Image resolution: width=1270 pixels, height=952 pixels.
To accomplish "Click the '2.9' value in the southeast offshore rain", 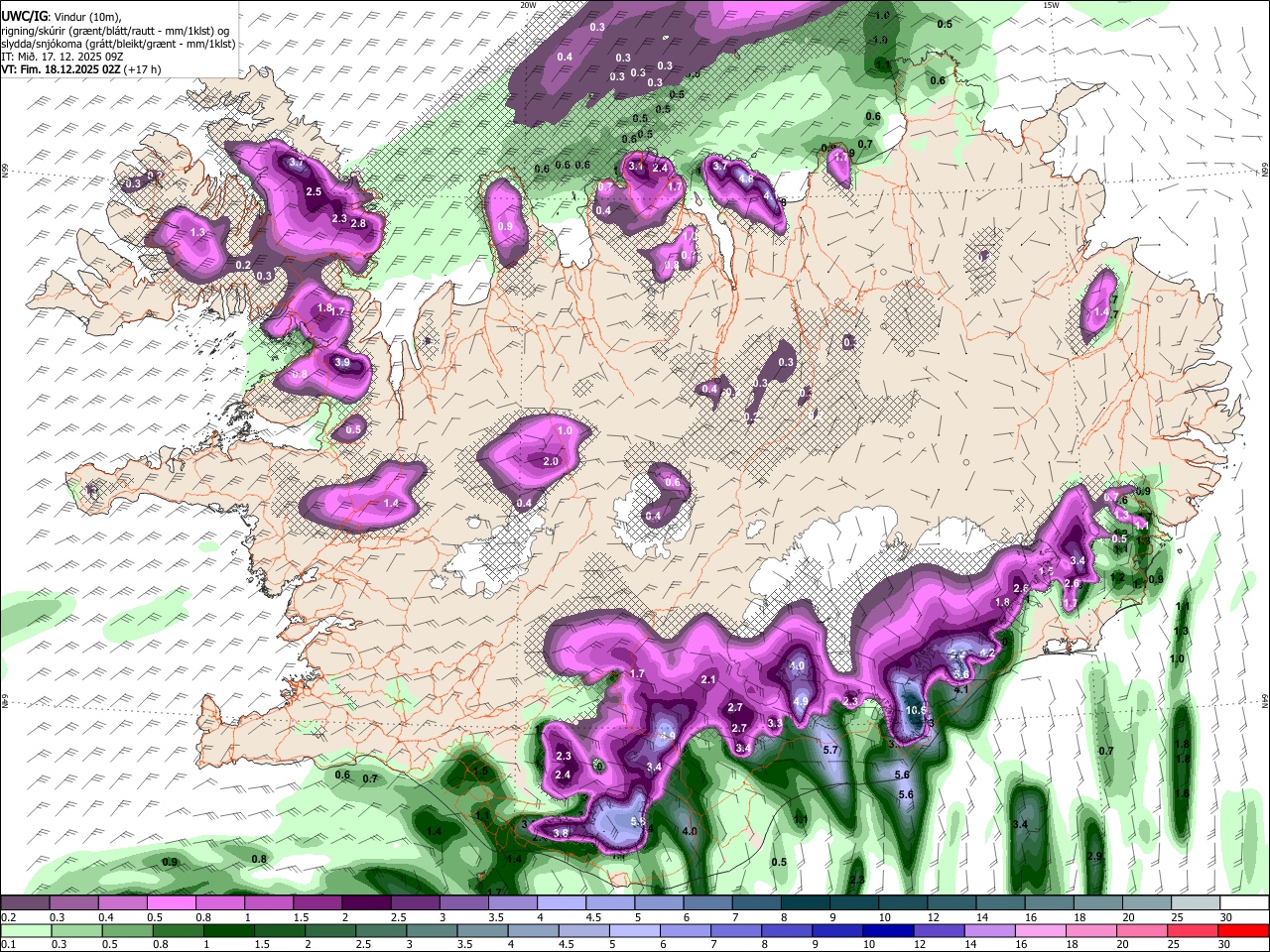I will point(1094,856).
